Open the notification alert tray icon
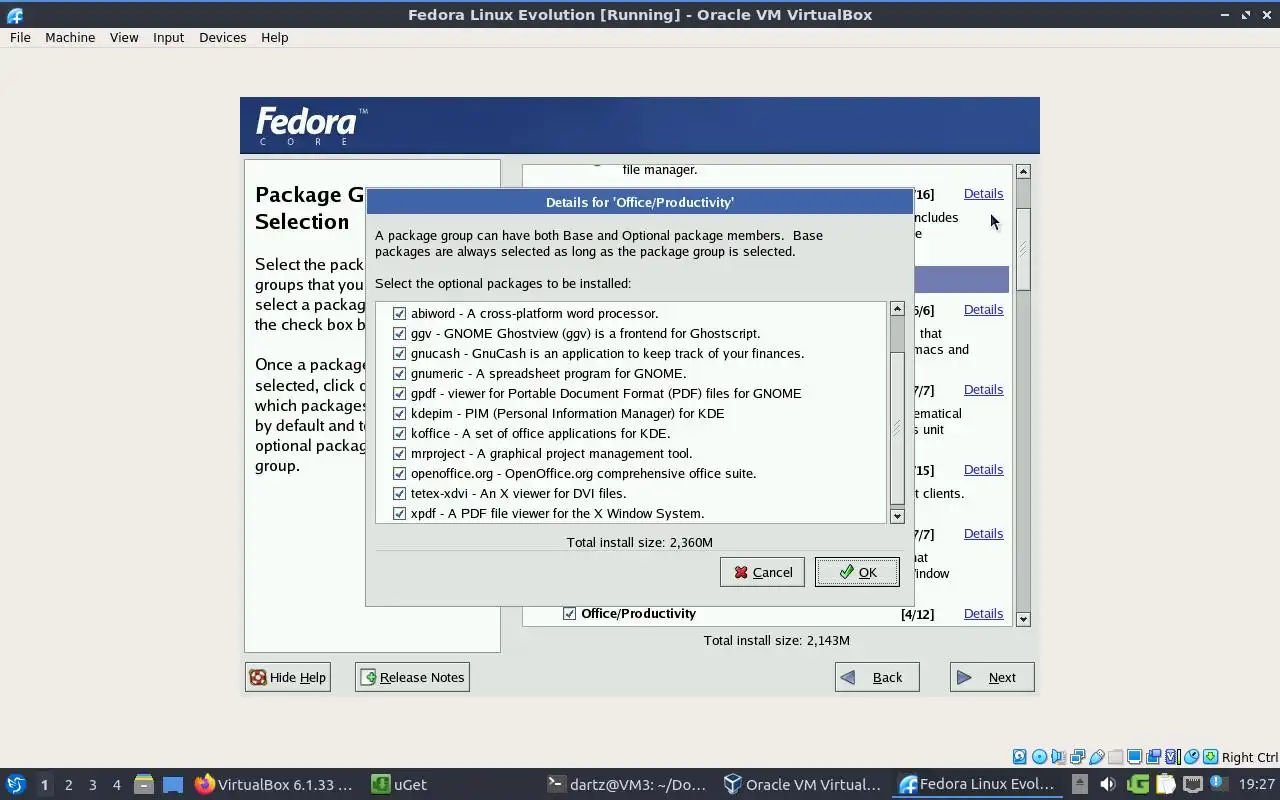Viewport: 1280px width, 800px height. pyautogui.click(x=1217, y=784)
